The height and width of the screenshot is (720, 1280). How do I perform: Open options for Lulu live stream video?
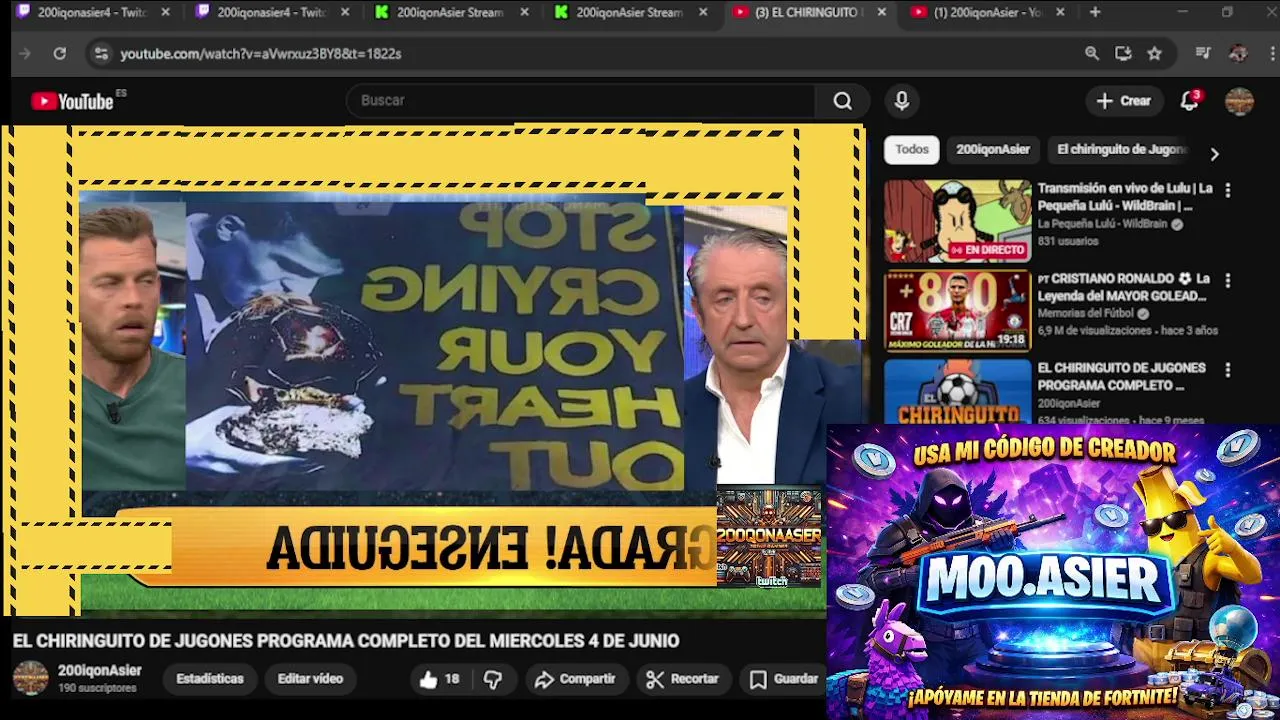pos(1227,190)
